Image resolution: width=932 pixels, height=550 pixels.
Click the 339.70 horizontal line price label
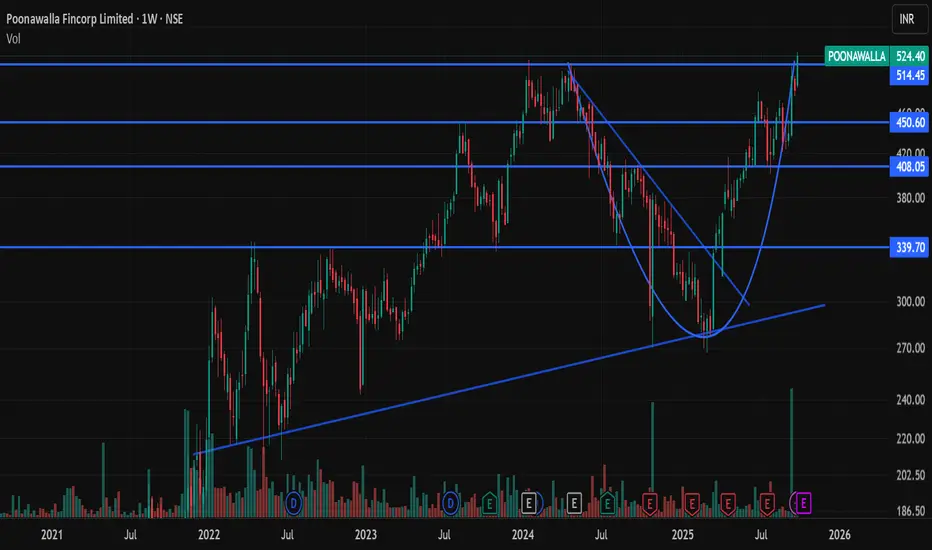coord(910,247)
